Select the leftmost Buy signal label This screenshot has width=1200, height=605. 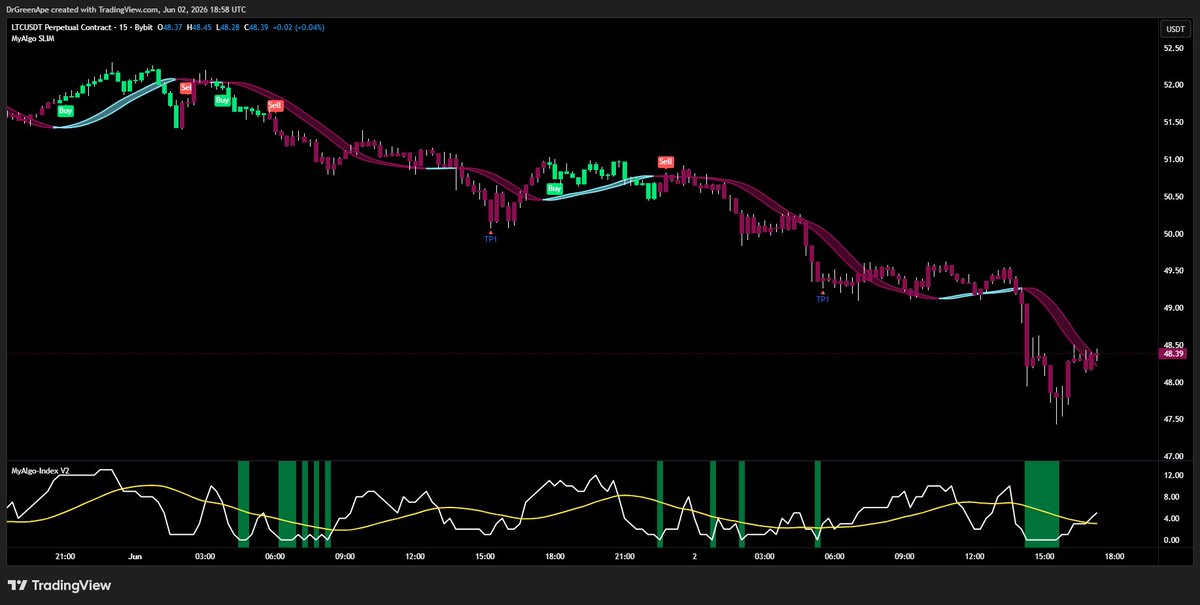65,111
